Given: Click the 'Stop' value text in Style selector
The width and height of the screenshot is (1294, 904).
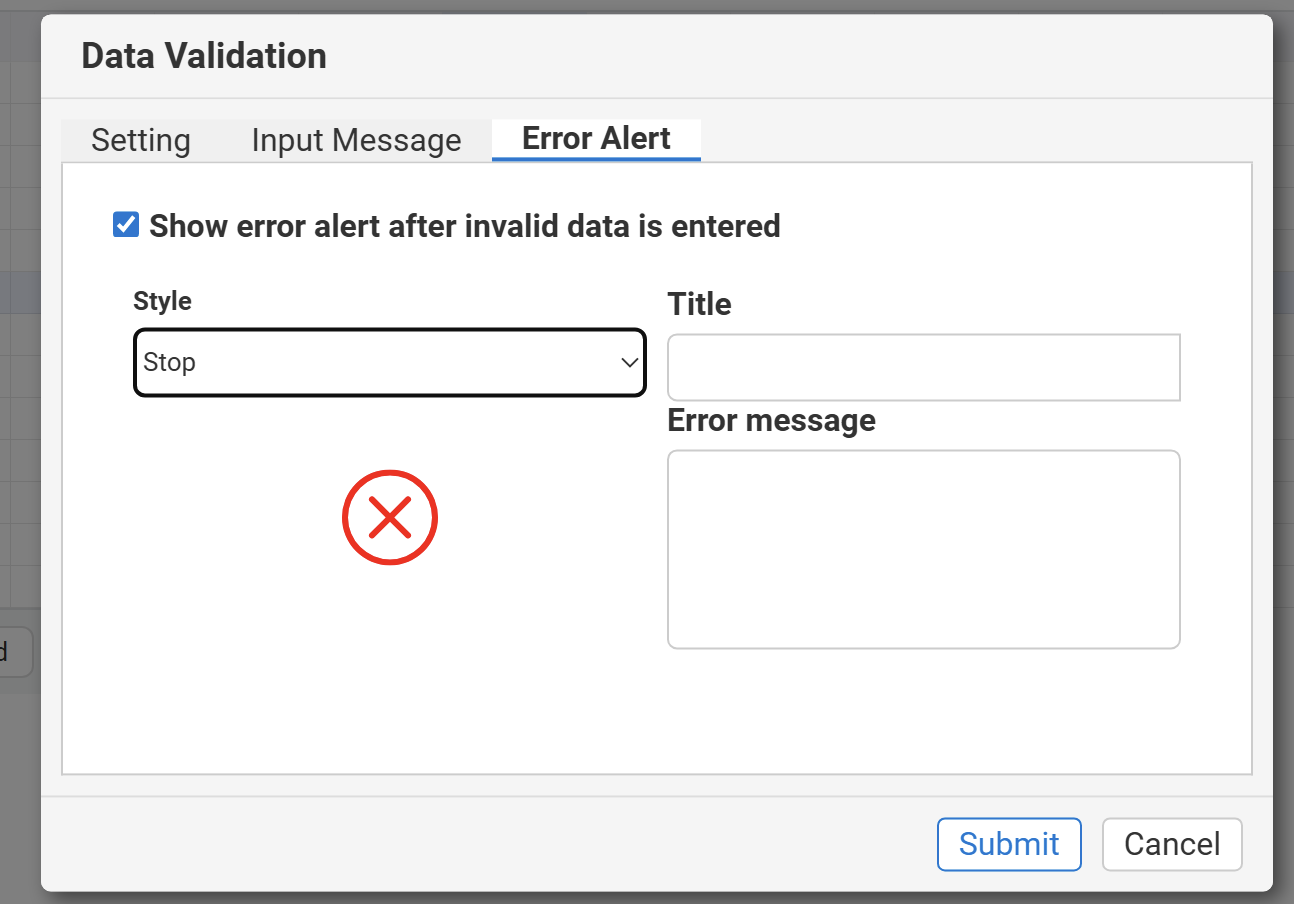Looking at the screenshot, I should (170, 362).
